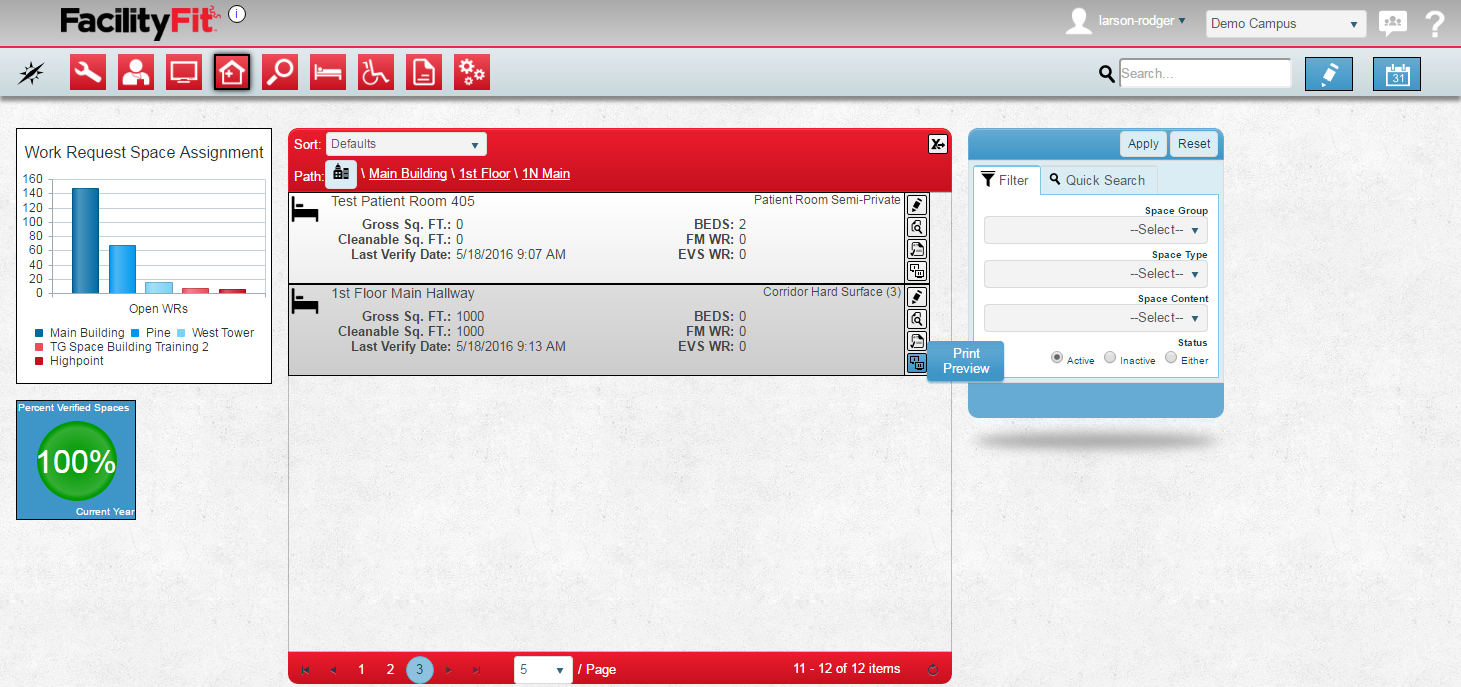The width and height of the screenshot is (1461, 687).
Task: Click edit icon for Test Patient Room 405
Action: click(x=916, y=205)
